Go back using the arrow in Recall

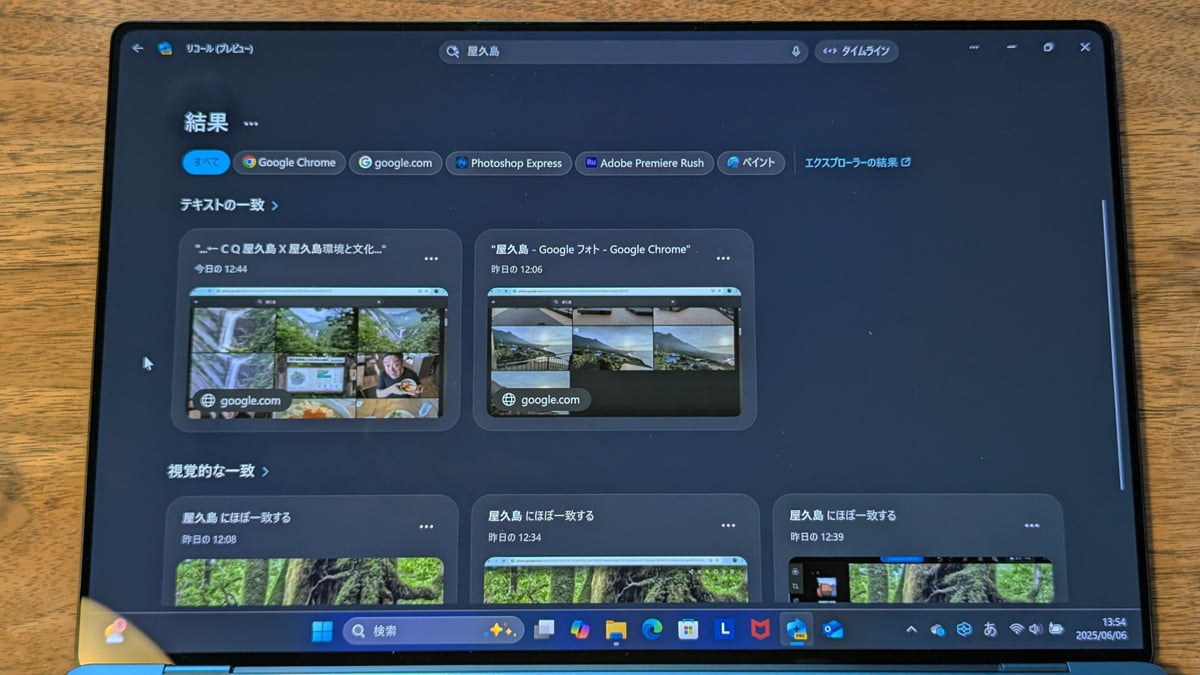138,48
